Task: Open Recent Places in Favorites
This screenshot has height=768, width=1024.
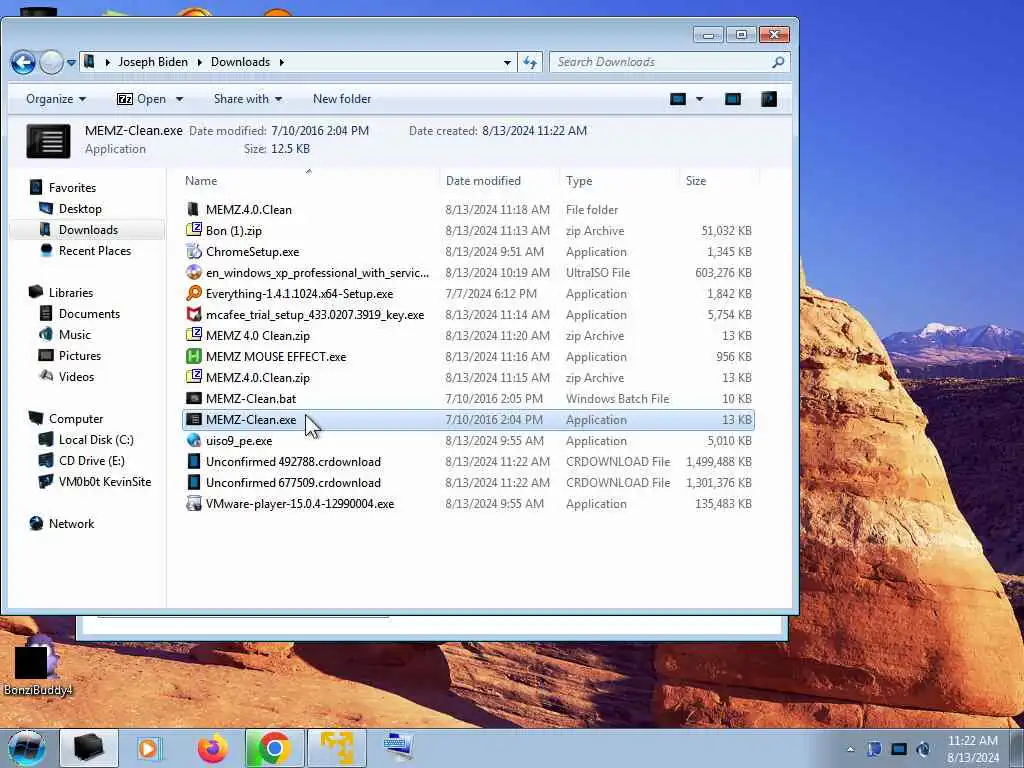Action: 95,250
